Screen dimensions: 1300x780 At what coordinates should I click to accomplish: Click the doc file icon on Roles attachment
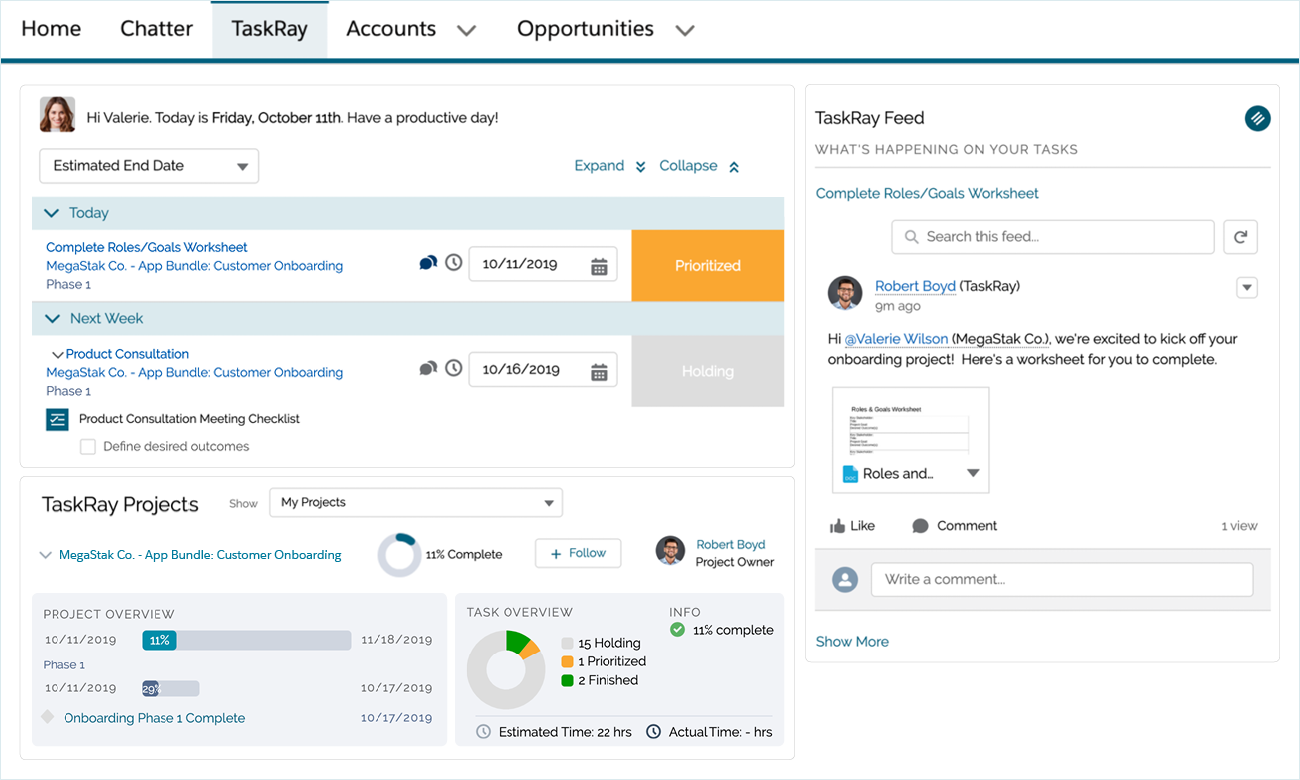850,474
